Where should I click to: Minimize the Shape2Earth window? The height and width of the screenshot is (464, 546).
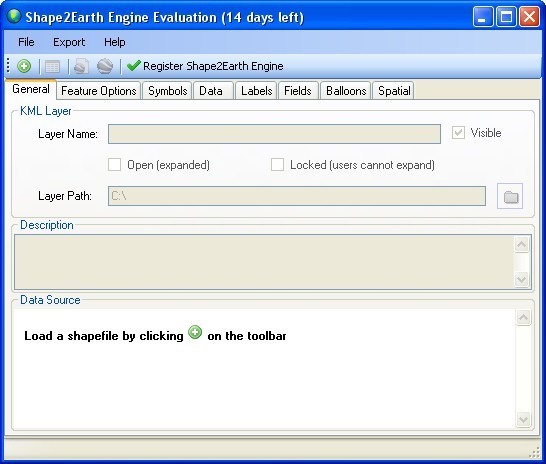(483, 17)
